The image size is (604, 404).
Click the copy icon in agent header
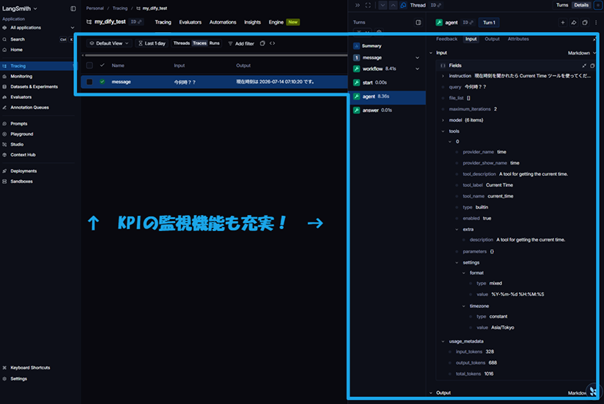(585, 22)
